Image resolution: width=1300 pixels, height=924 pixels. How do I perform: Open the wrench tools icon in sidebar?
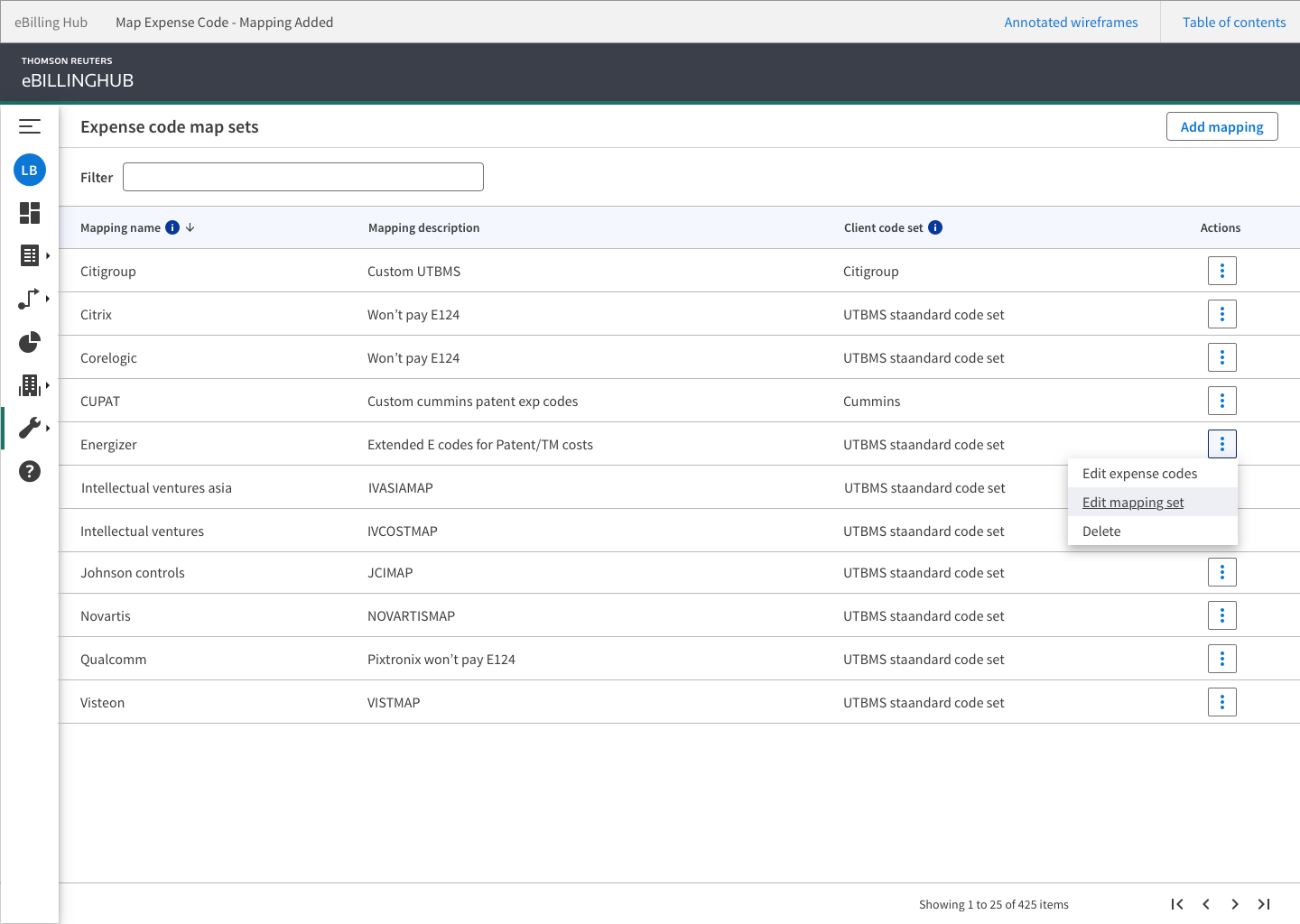click(x=30, y=428)
